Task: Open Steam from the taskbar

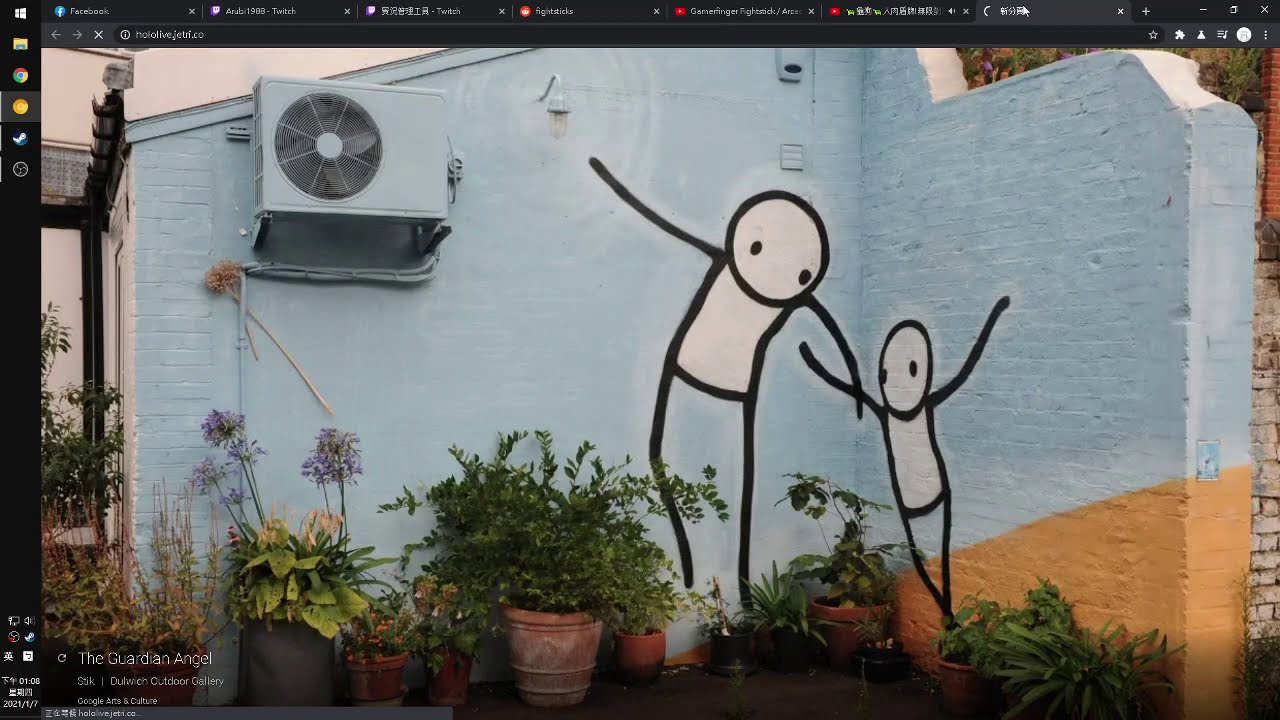Action: (x=20, y=138)
